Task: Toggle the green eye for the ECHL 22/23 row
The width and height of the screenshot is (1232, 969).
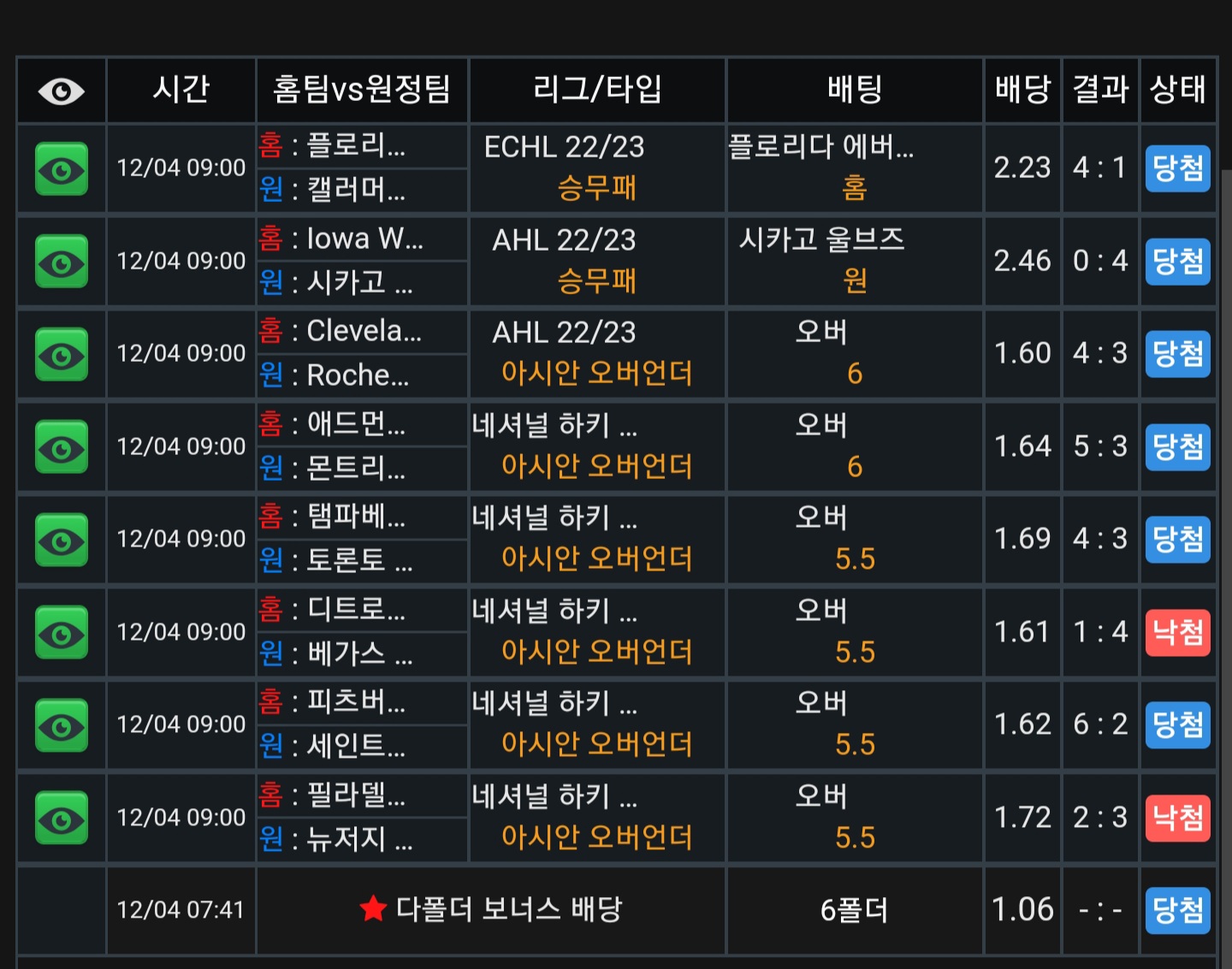Action: [x=62, y=169]
